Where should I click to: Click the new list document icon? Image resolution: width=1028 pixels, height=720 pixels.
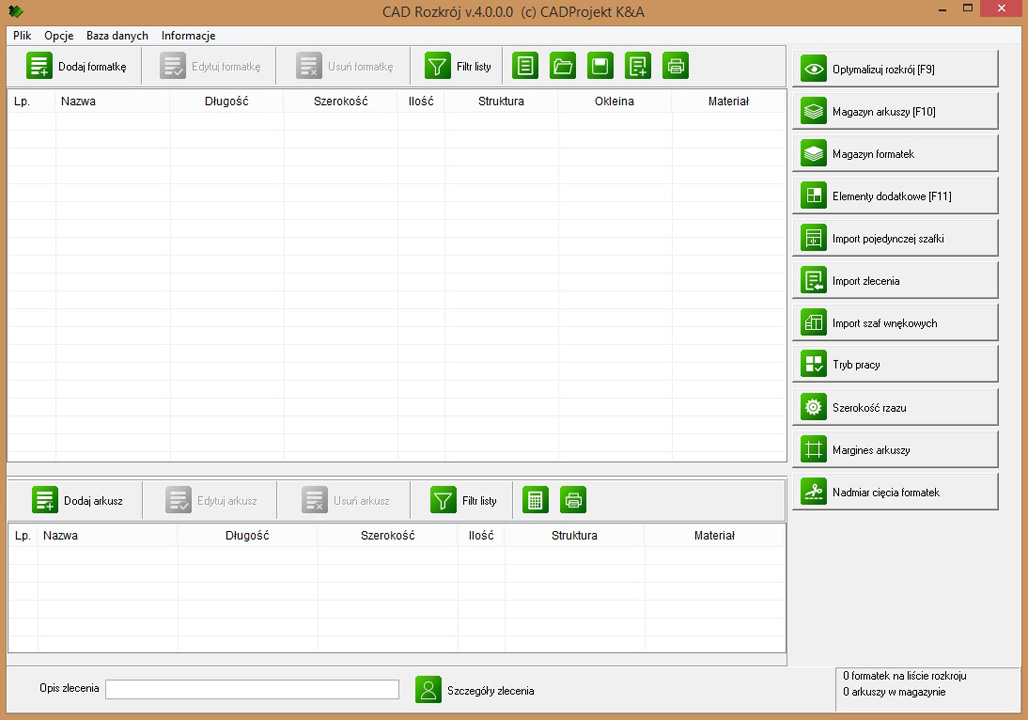click(x=525, y=66)
